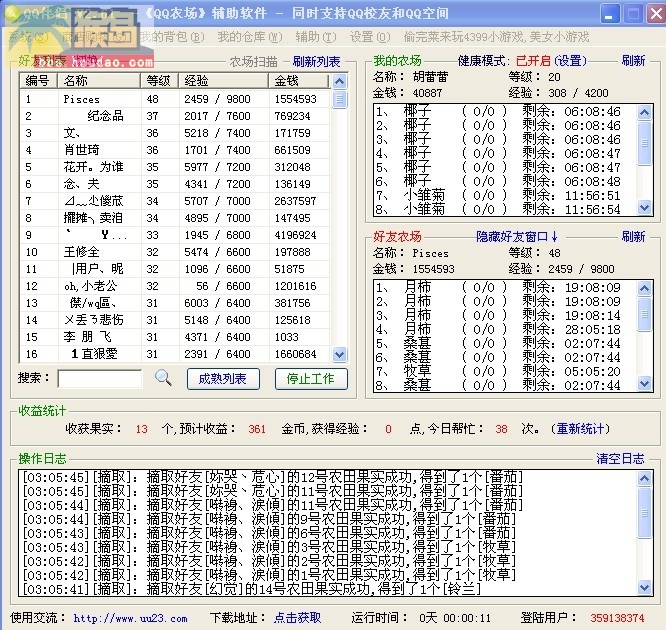Screen dimensions: 666x630
Task: Click friend farm crop list down arrow
Action: coord(644,384)
